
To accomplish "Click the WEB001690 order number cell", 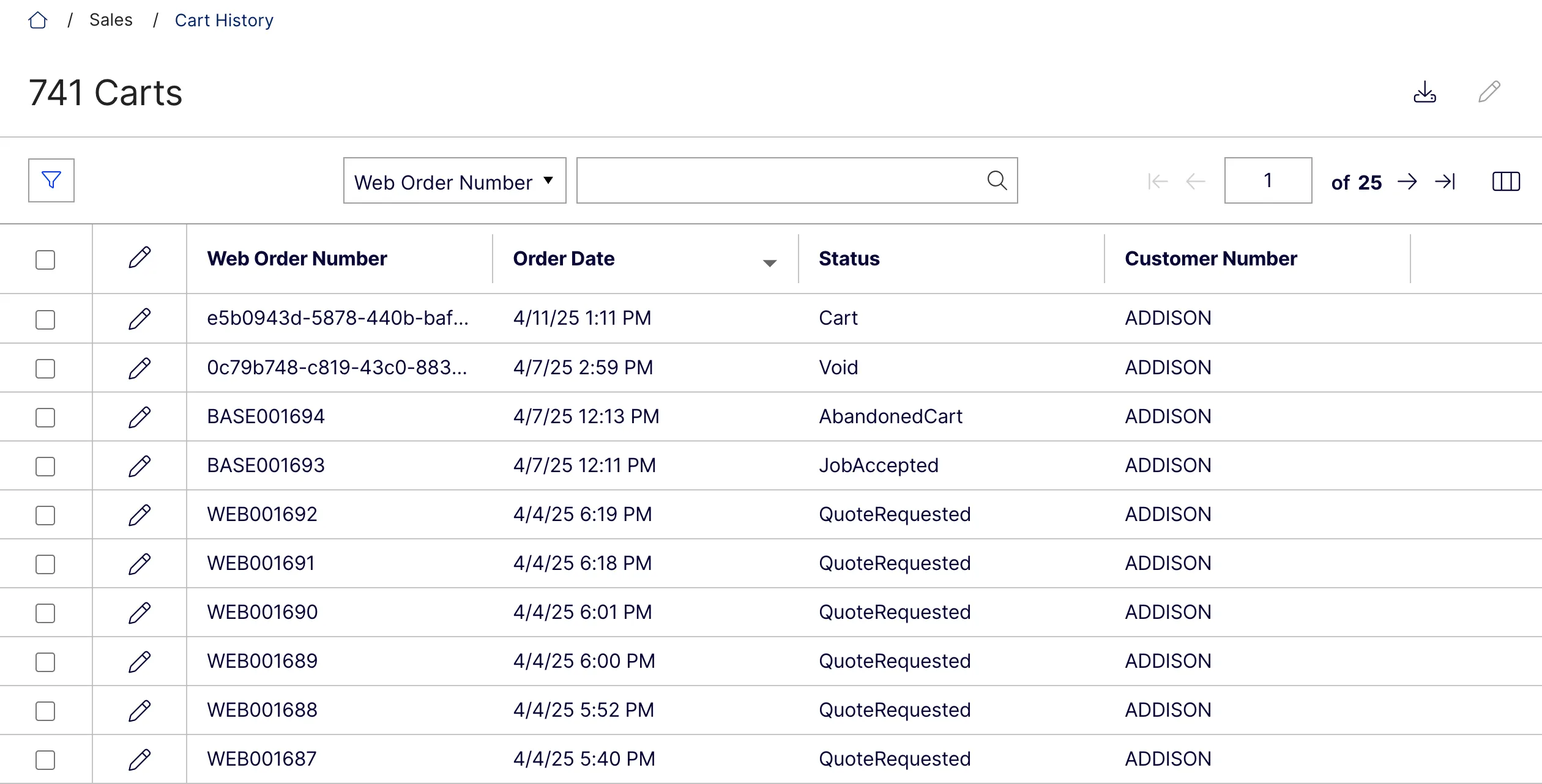I will tap(262, 612).
